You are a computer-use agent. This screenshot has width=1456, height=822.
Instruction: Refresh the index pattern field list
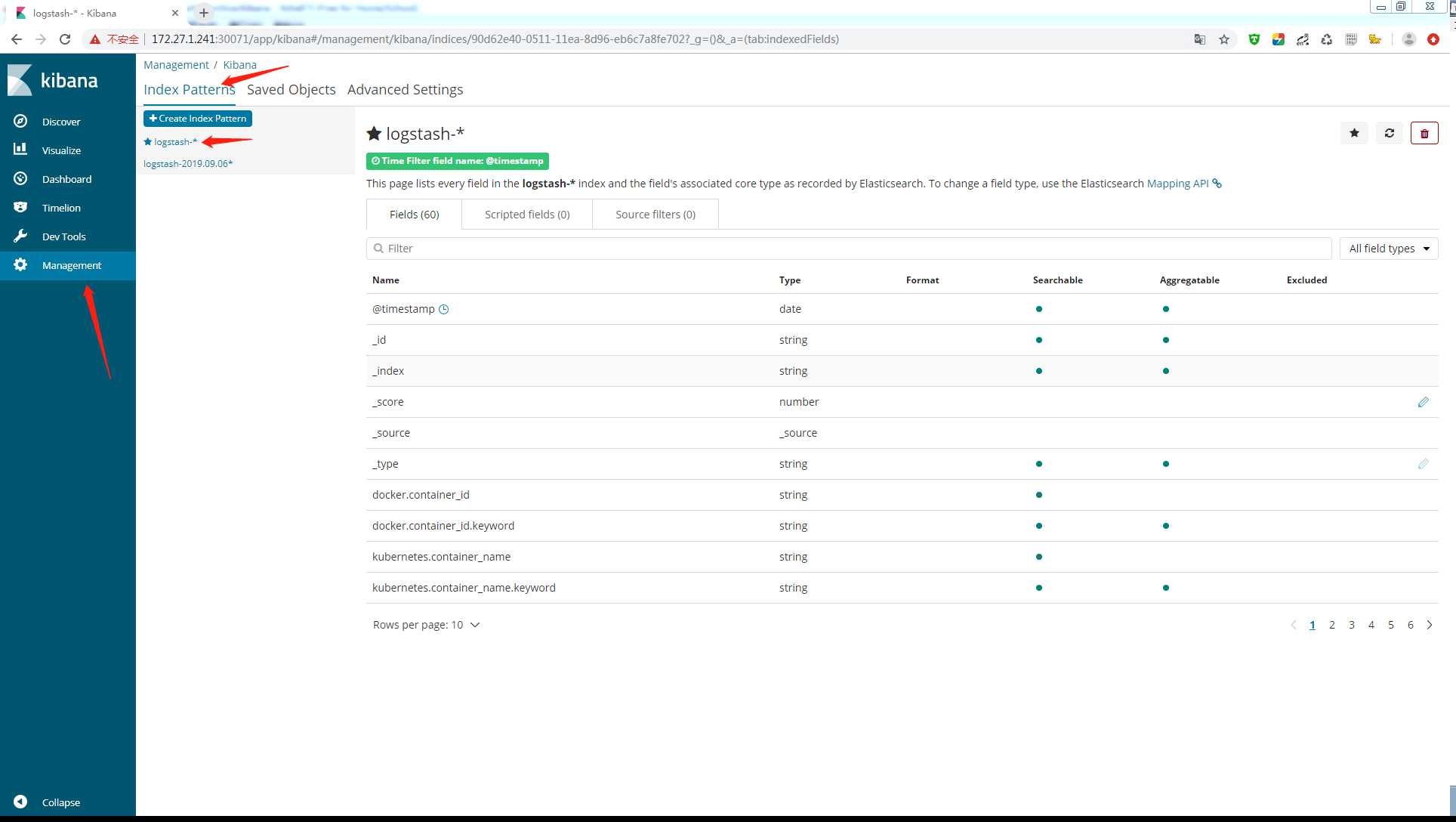click(x=1389, y=133)
